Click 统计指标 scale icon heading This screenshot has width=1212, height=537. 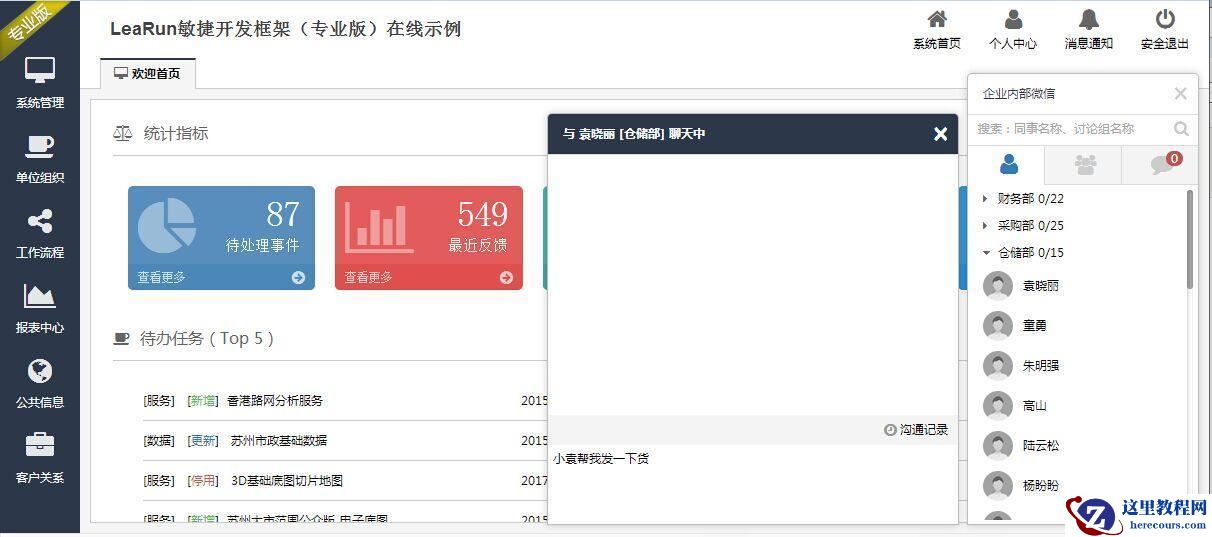click(x=123, y=133)
